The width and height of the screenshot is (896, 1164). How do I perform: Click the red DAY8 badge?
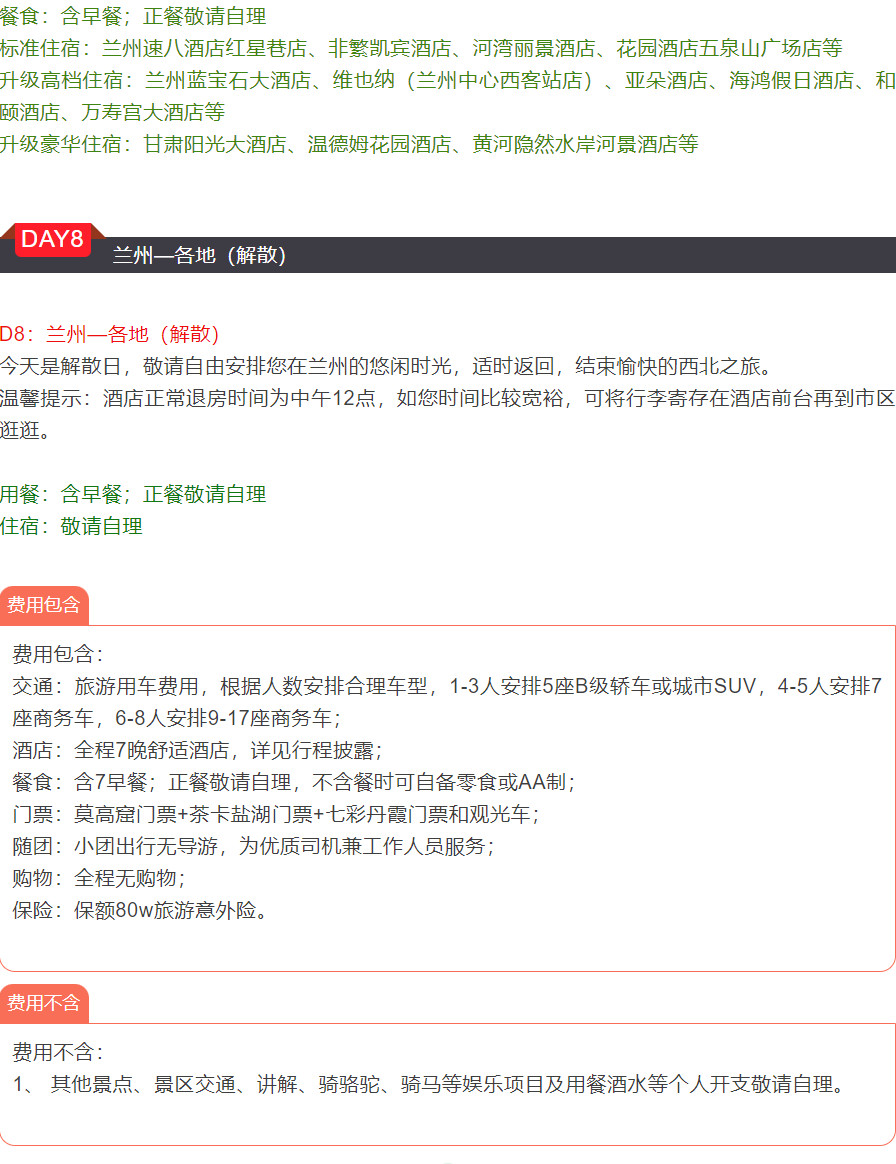click(53, 239)
